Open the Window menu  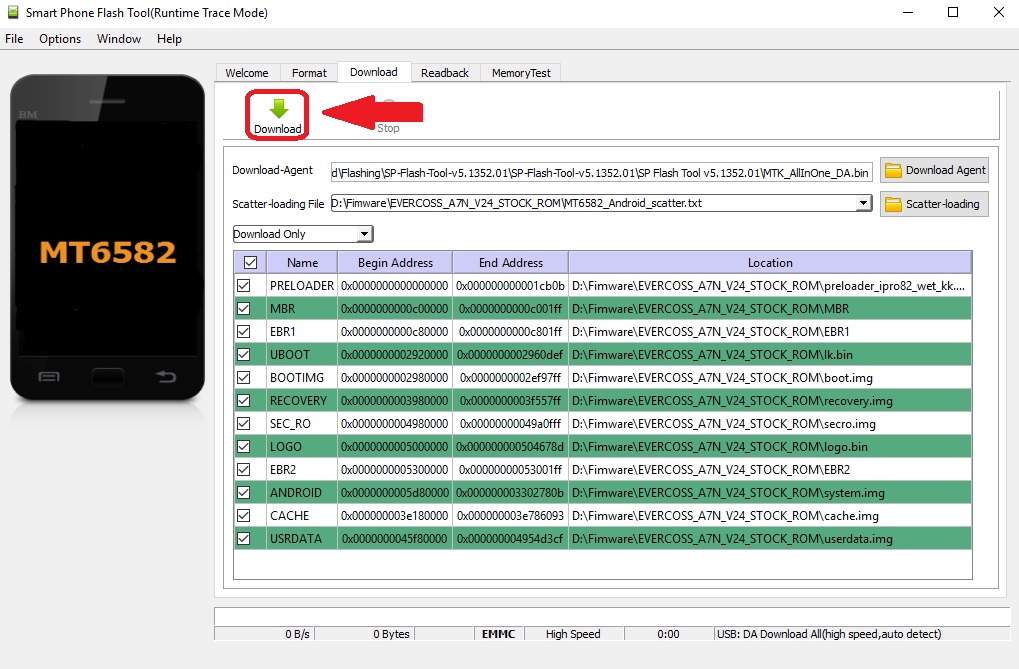point(119,39)
